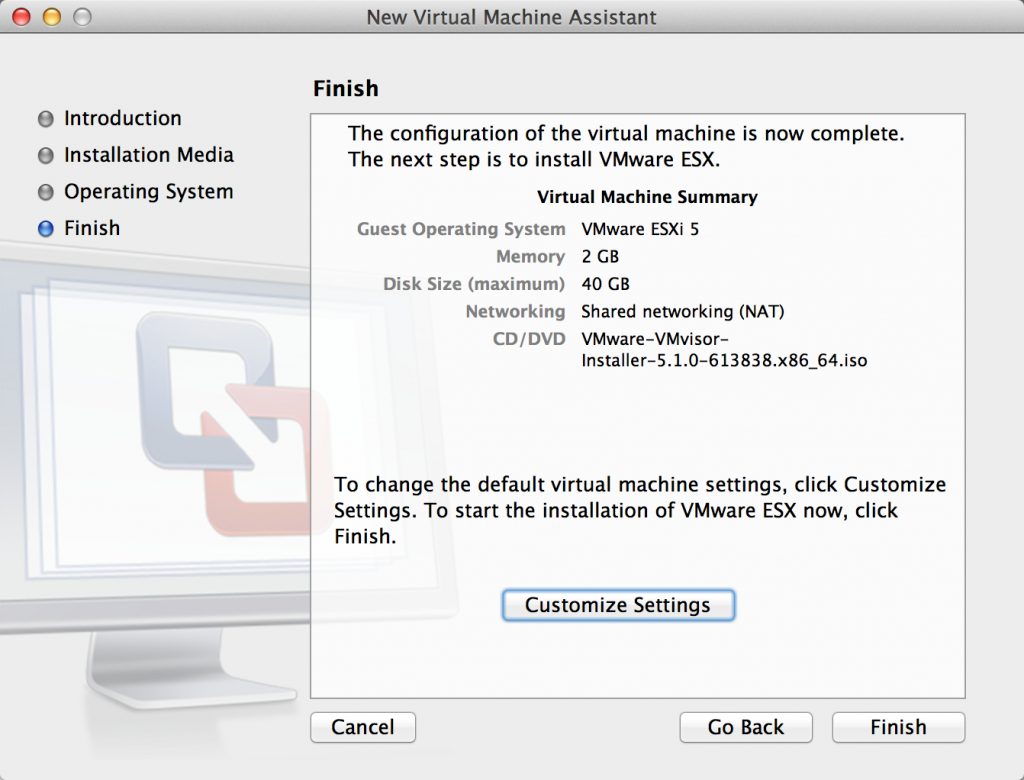
Task: Click the gray bullet beside Installation Media
Action: point(46,155)
